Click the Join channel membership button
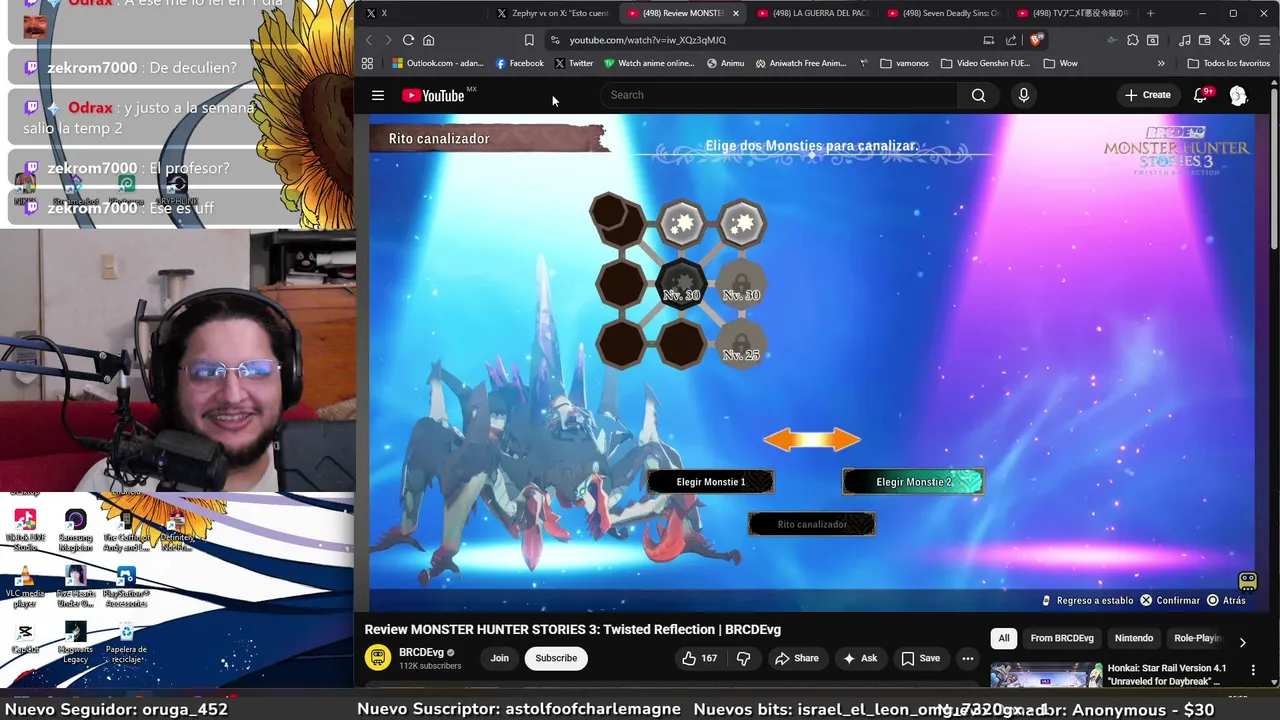This screenshot has width=1280, height=720. (499, 658)
